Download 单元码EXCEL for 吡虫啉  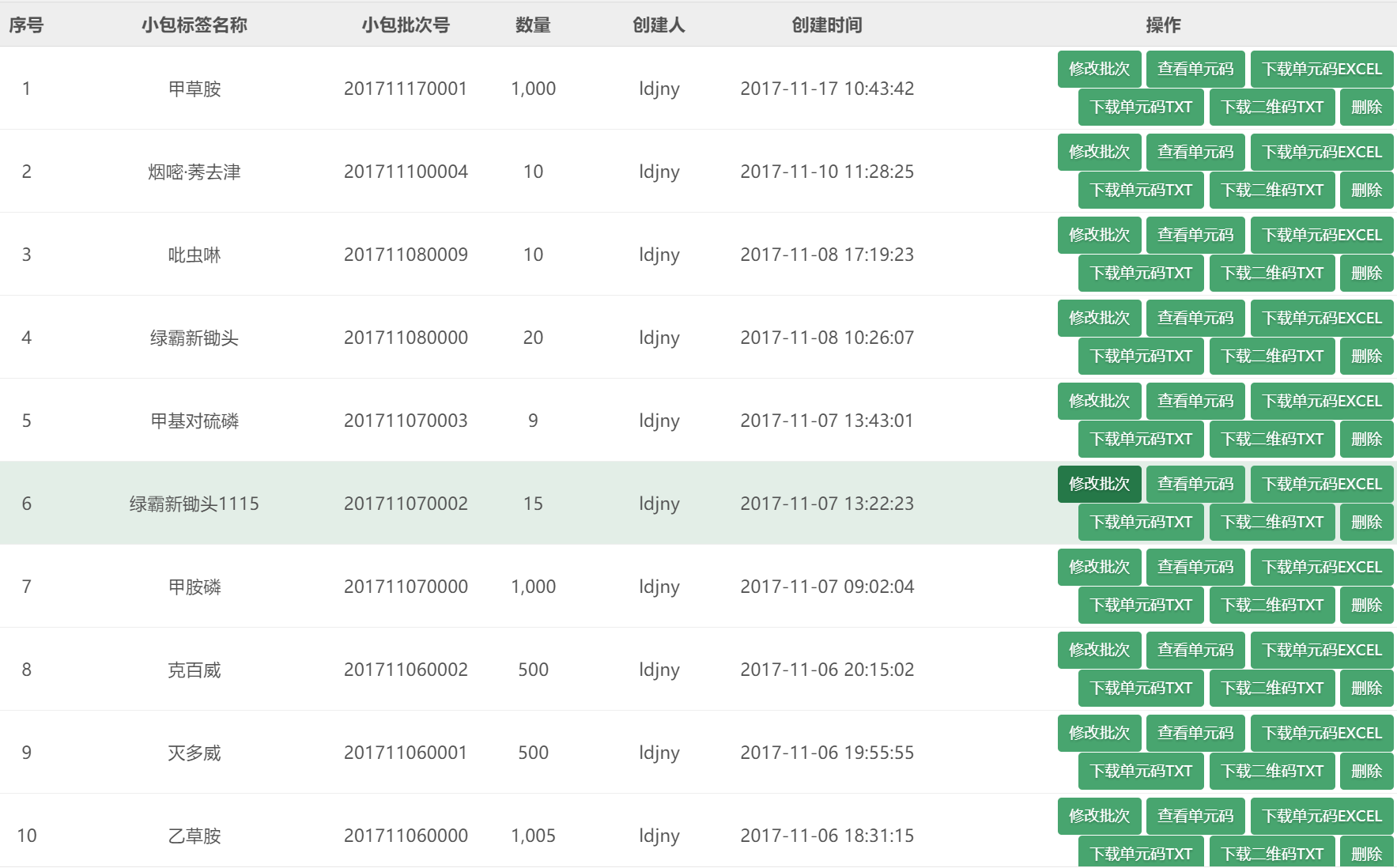[1322, 235]
